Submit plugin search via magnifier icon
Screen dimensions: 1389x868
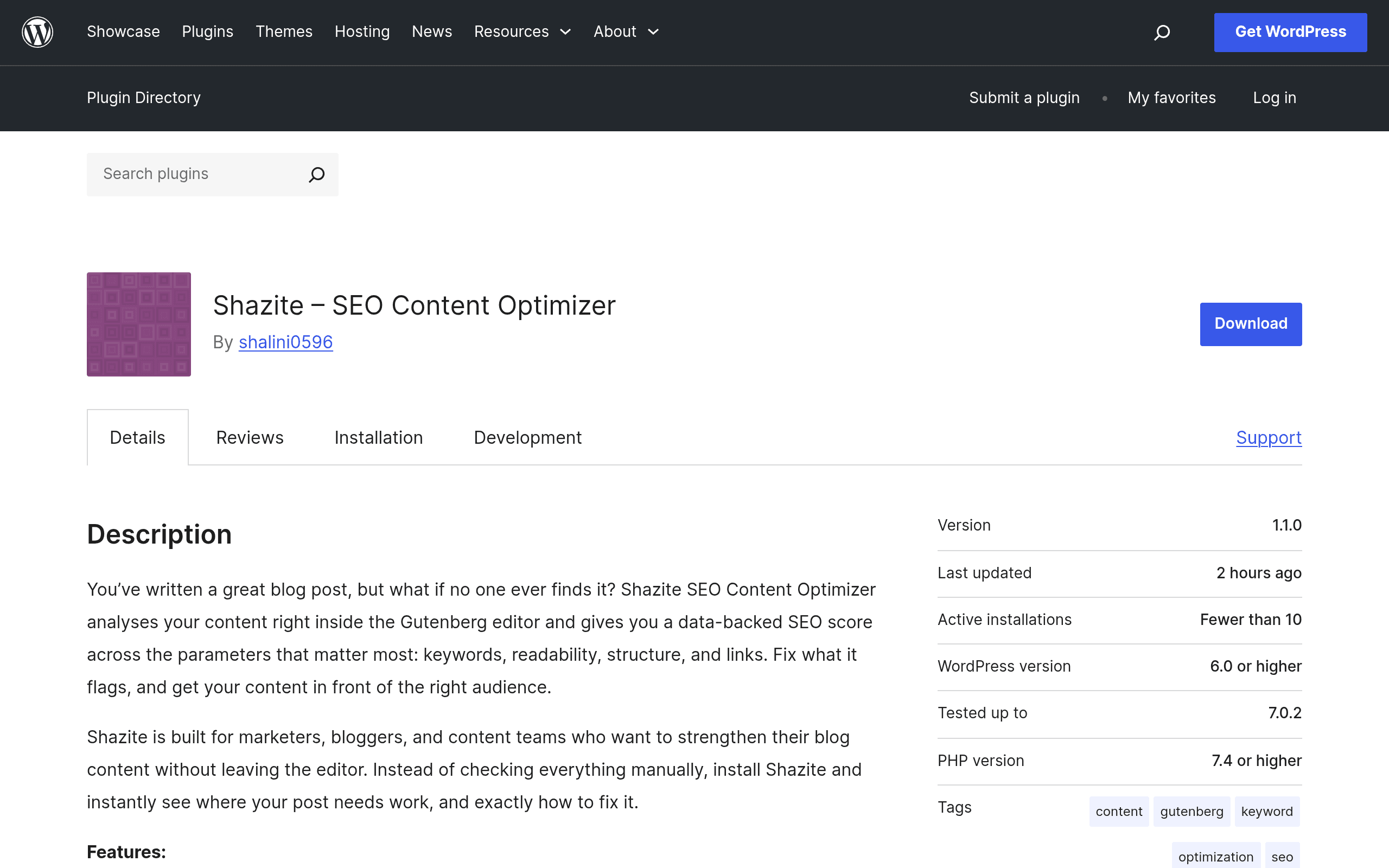click(317, 175)
